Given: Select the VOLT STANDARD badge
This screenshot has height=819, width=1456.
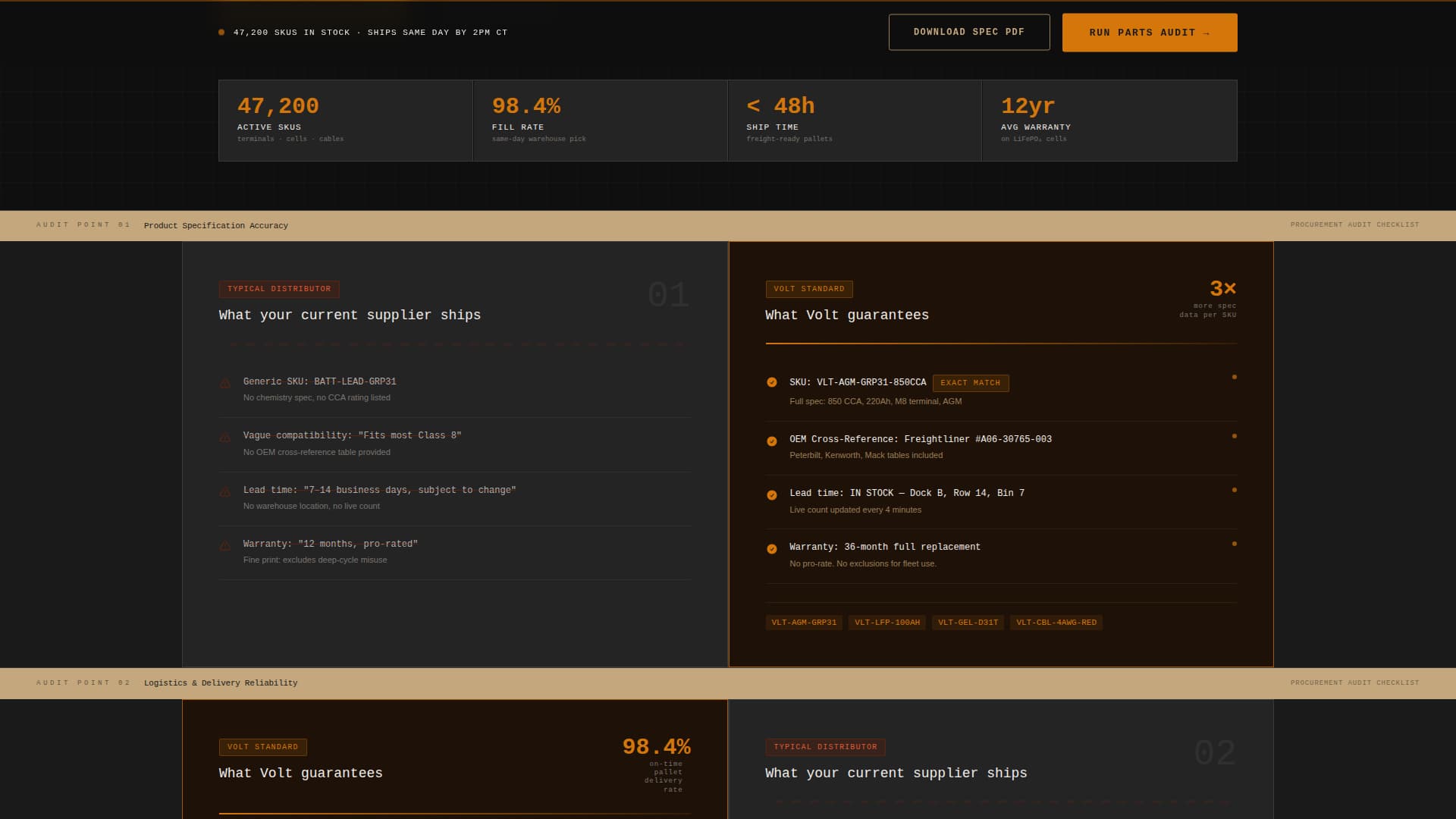Looking at the screenshot, I should pyautogui.click(x=808, y=289).
